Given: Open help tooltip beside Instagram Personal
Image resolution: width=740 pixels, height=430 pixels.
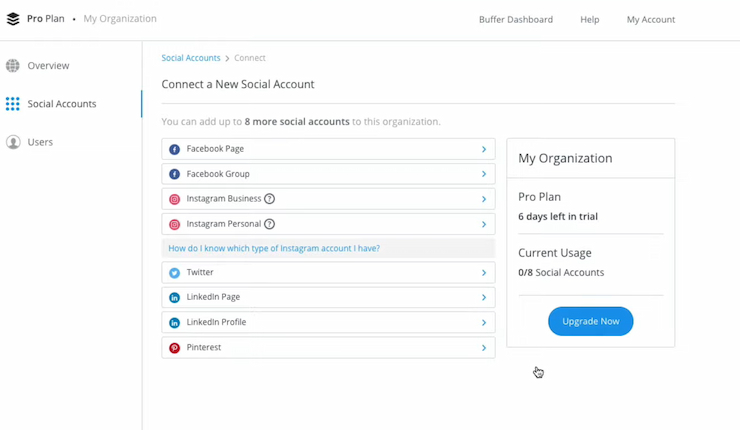Looking at the screenshot, I should coord(269,224).
